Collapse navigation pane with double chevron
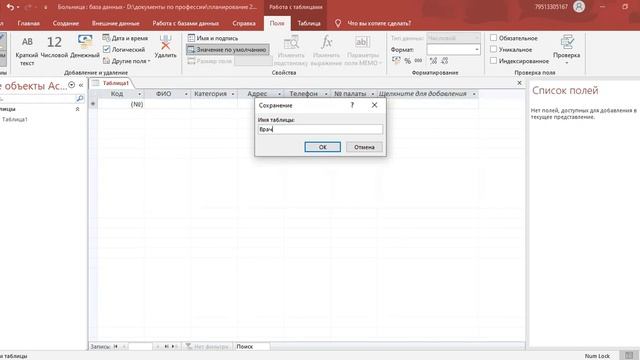This screenshot has width=640, height=360. (81, 85)
